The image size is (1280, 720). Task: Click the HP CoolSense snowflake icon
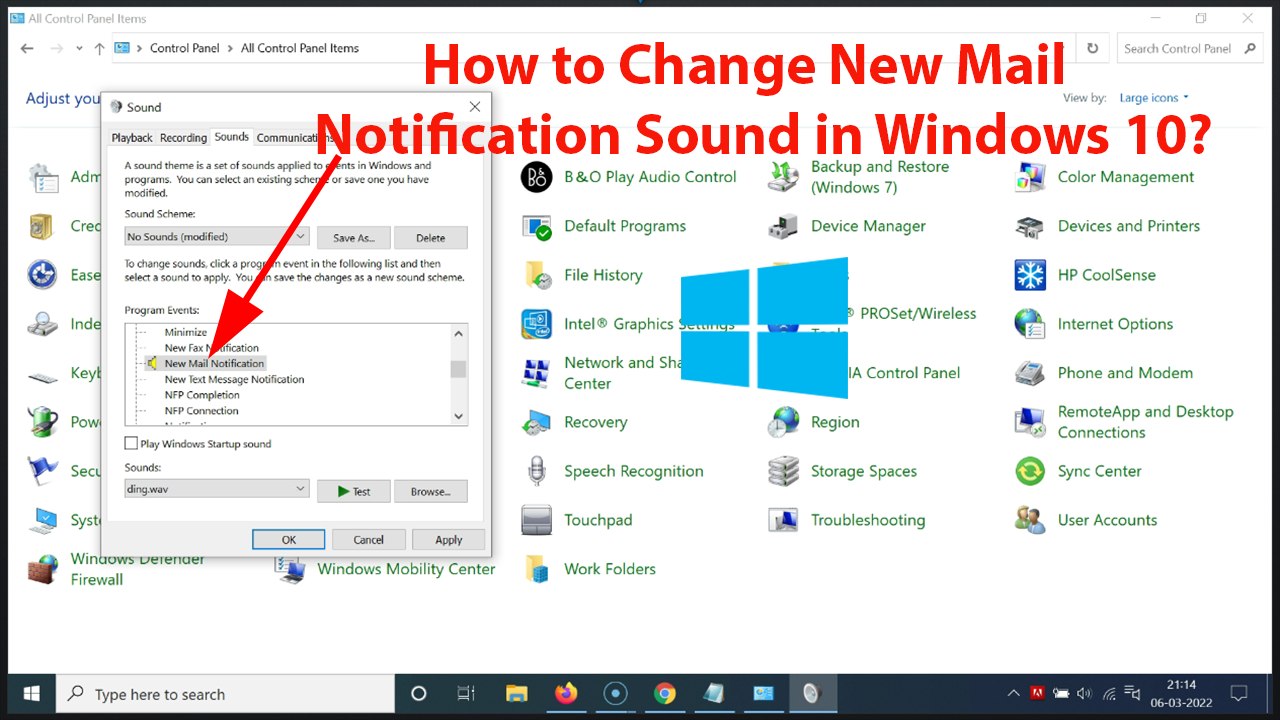(x=1030, y=275)
